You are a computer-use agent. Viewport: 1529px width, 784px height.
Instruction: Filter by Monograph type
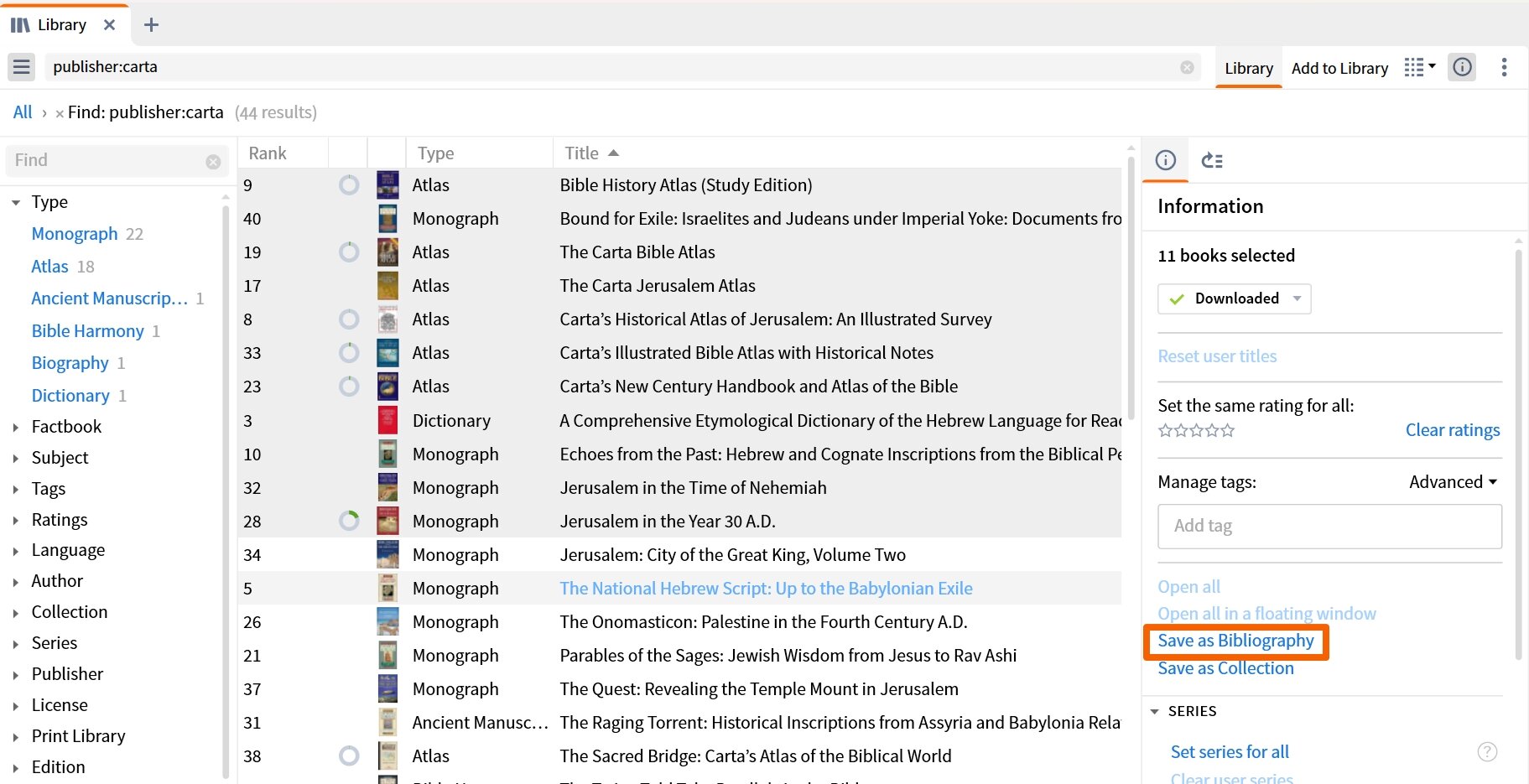pos(75,234)
